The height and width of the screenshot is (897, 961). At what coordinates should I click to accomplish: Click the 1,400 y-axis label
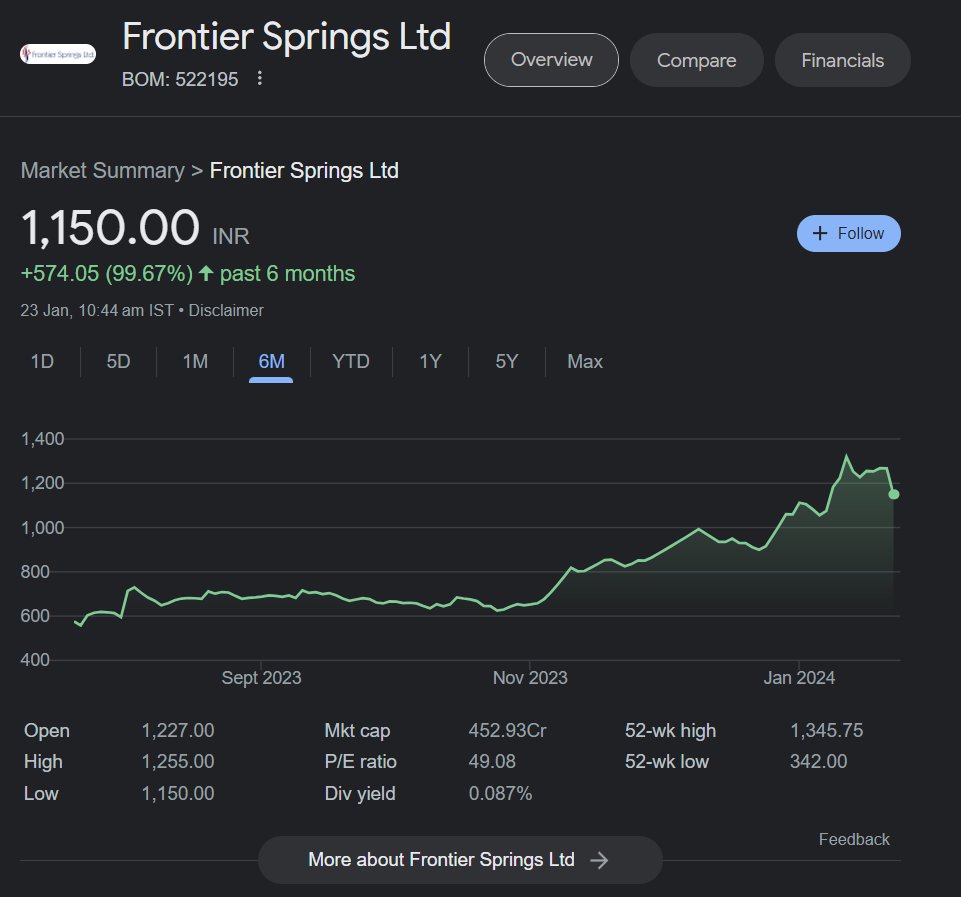coord(42,439)
